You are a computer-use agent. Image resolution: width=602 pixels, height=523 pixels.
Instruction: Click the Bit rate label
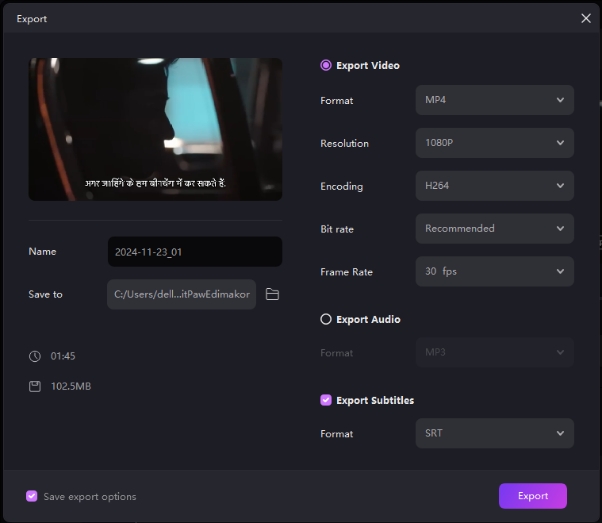[x=337, y=229]
